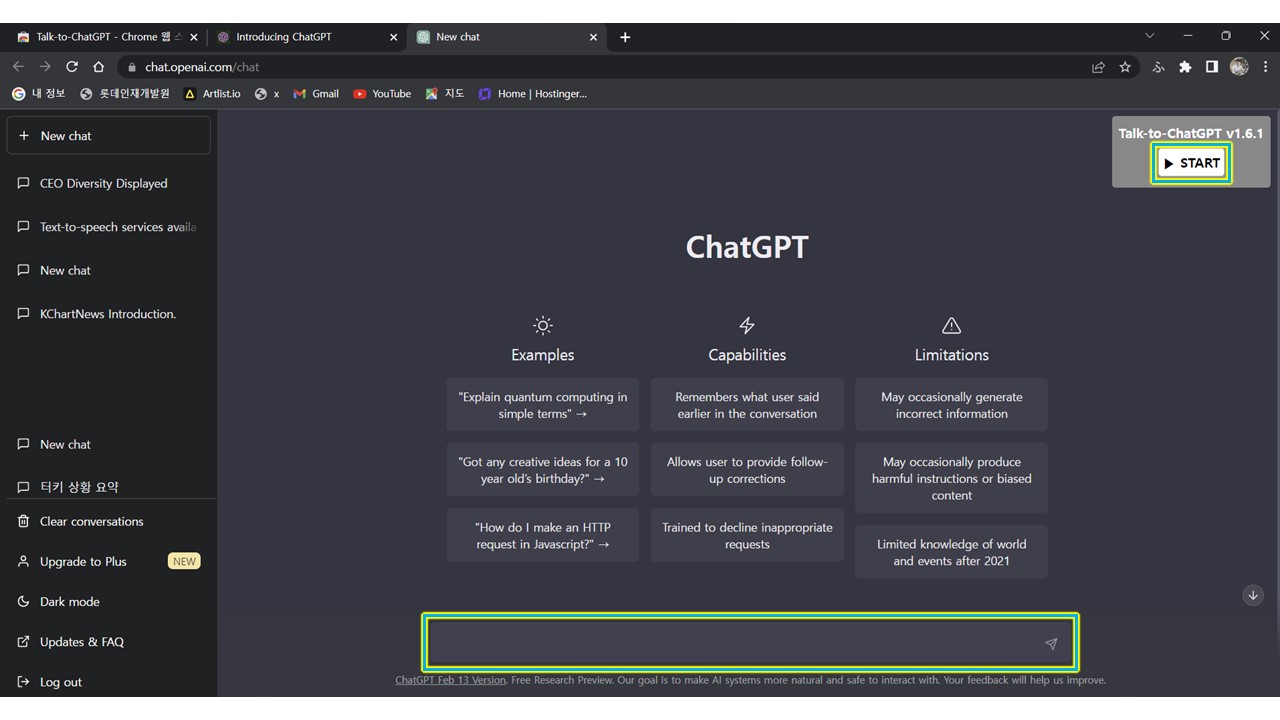Image resolution: width=1280 pixels, height=720 pixels.
Task: Click the ChatGPT Feb 13 Version link
Action: (450, 680)
